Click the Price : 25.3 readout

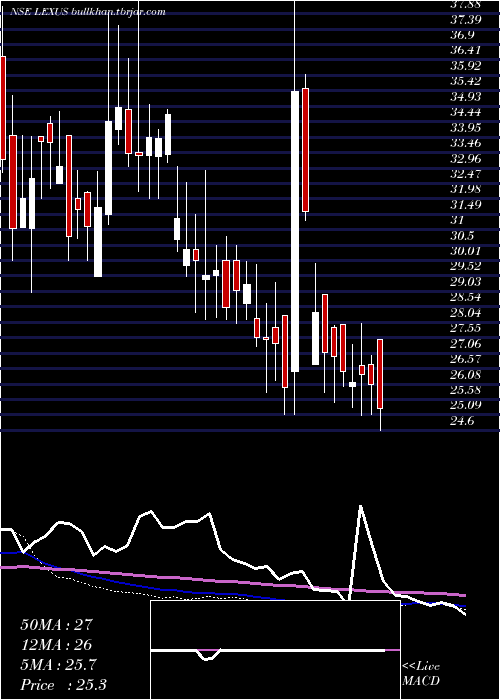pos(63,685)
